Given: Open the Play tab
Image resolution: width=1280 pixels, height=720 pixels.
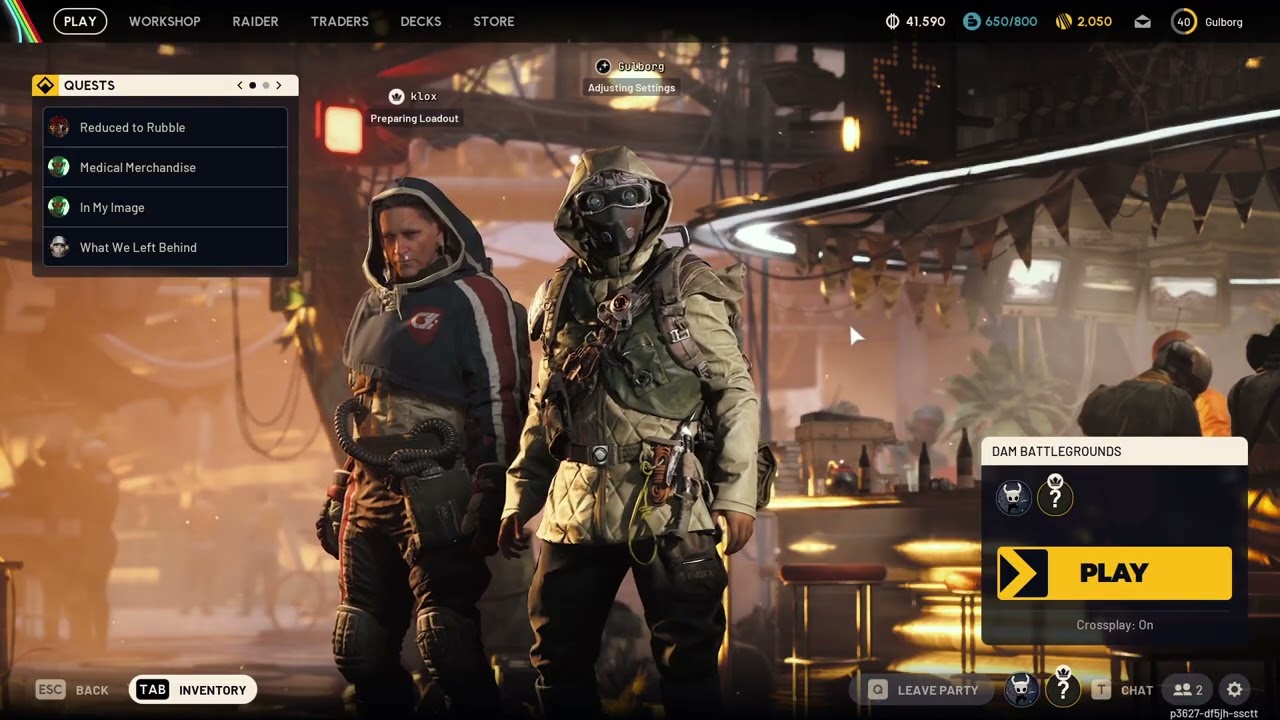Looking at the screenshot, I should pos(80,21).
